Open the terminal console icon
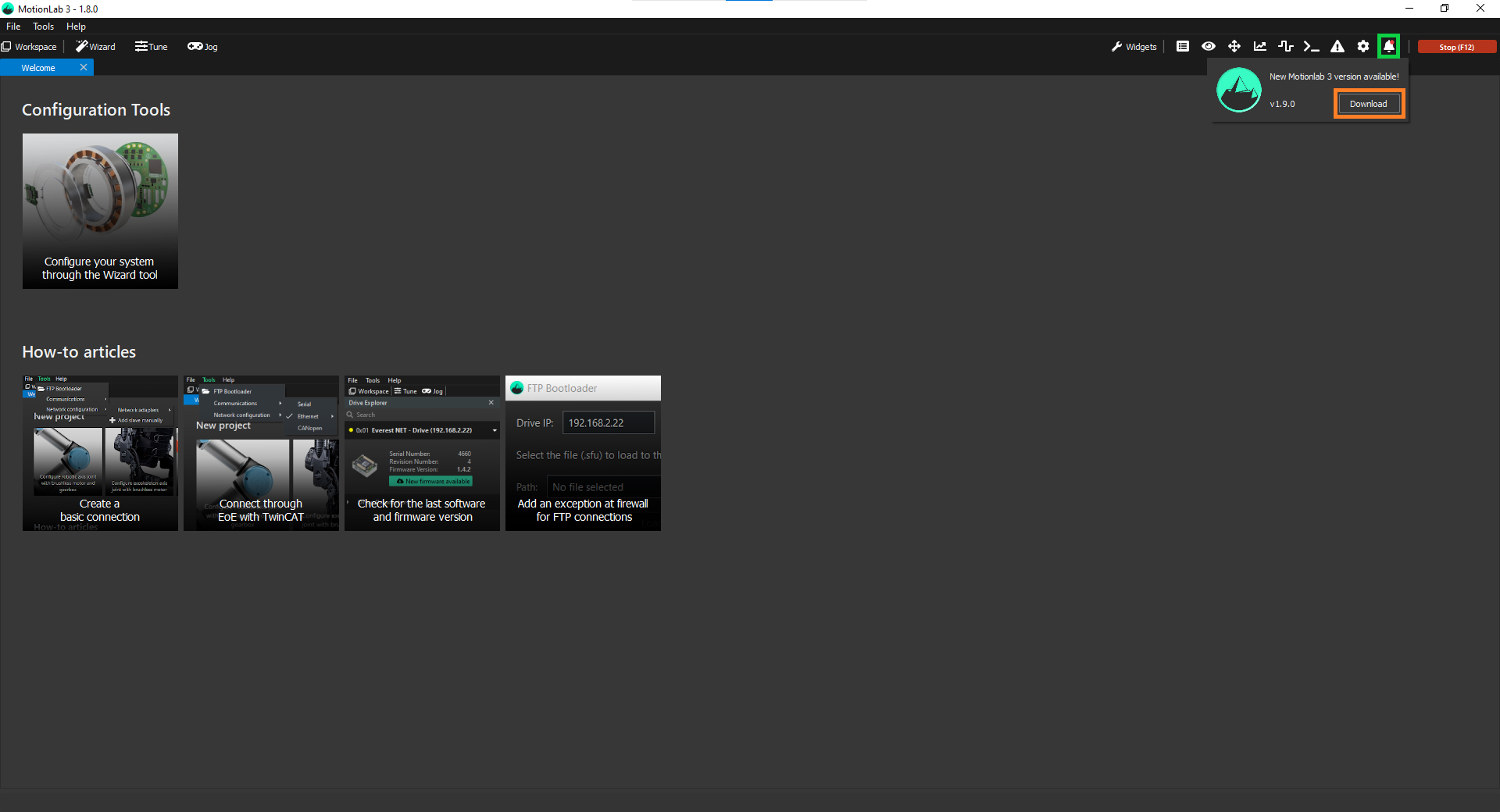 [1312, 47]
